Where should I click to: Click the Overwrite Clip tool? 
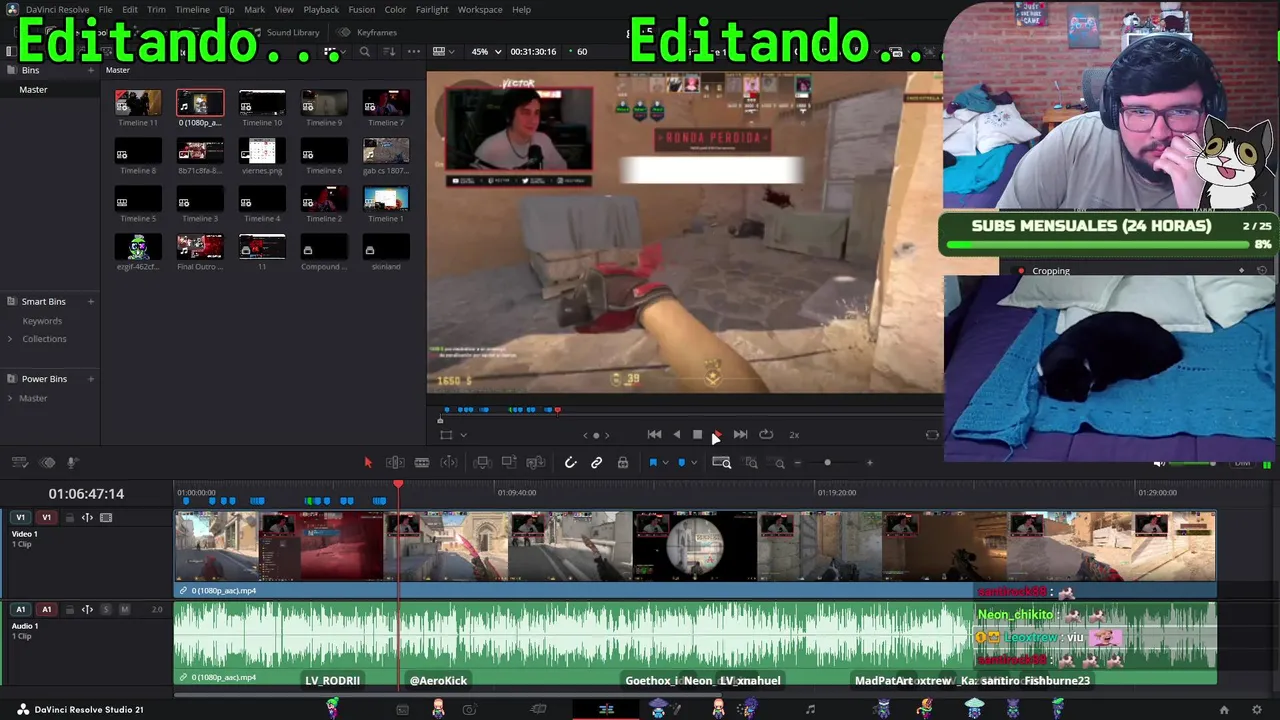[x=509, y=462]
